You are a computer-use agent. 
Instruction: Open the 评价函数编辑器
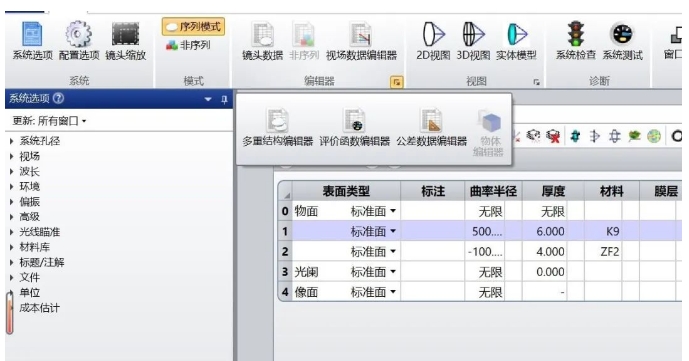(355, 127)
